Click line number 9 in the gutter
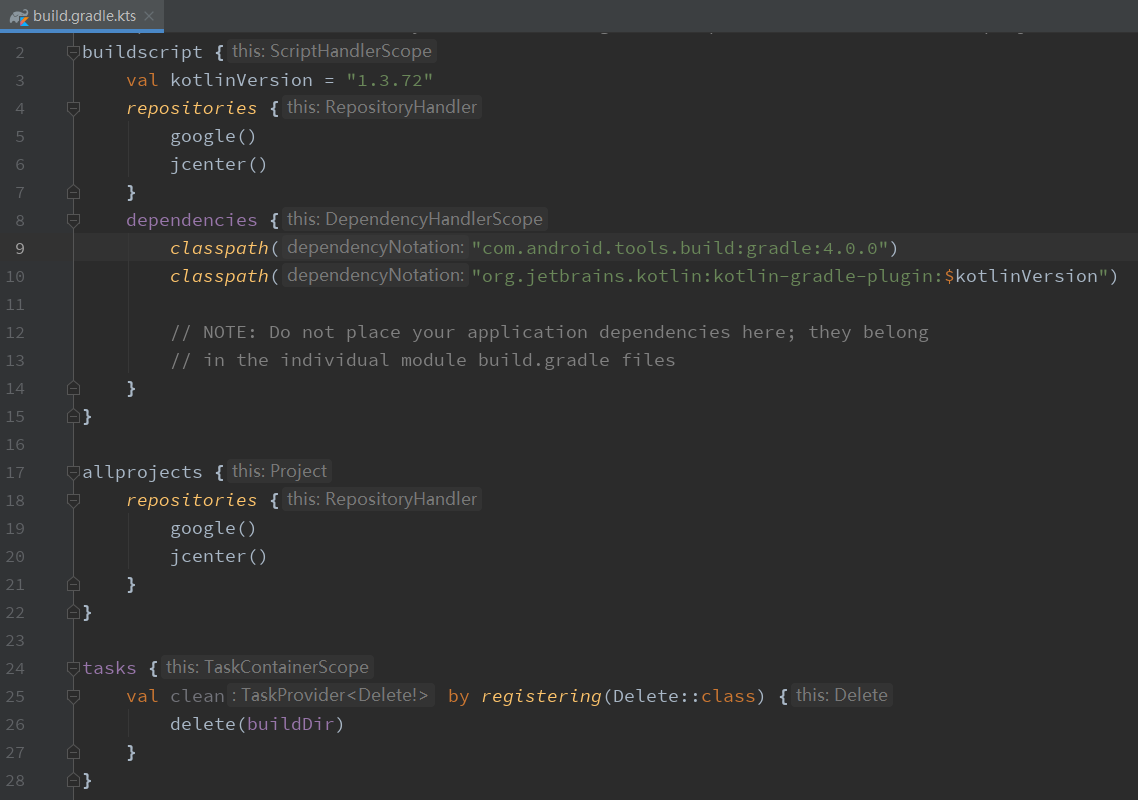 coord(19,247)
